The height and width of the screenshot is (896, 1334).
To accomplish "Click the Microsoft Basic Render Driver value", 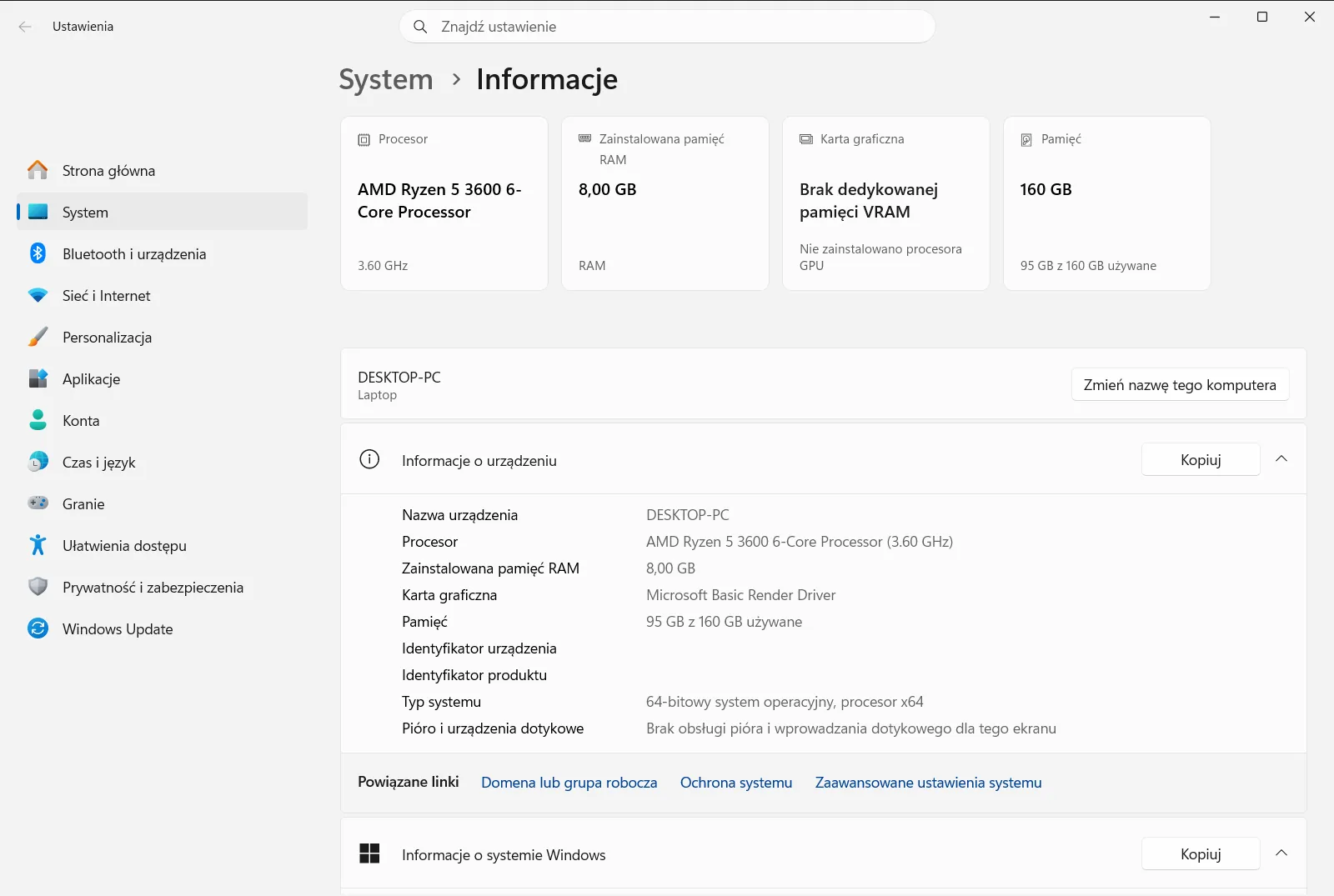I will pos(741,595).
